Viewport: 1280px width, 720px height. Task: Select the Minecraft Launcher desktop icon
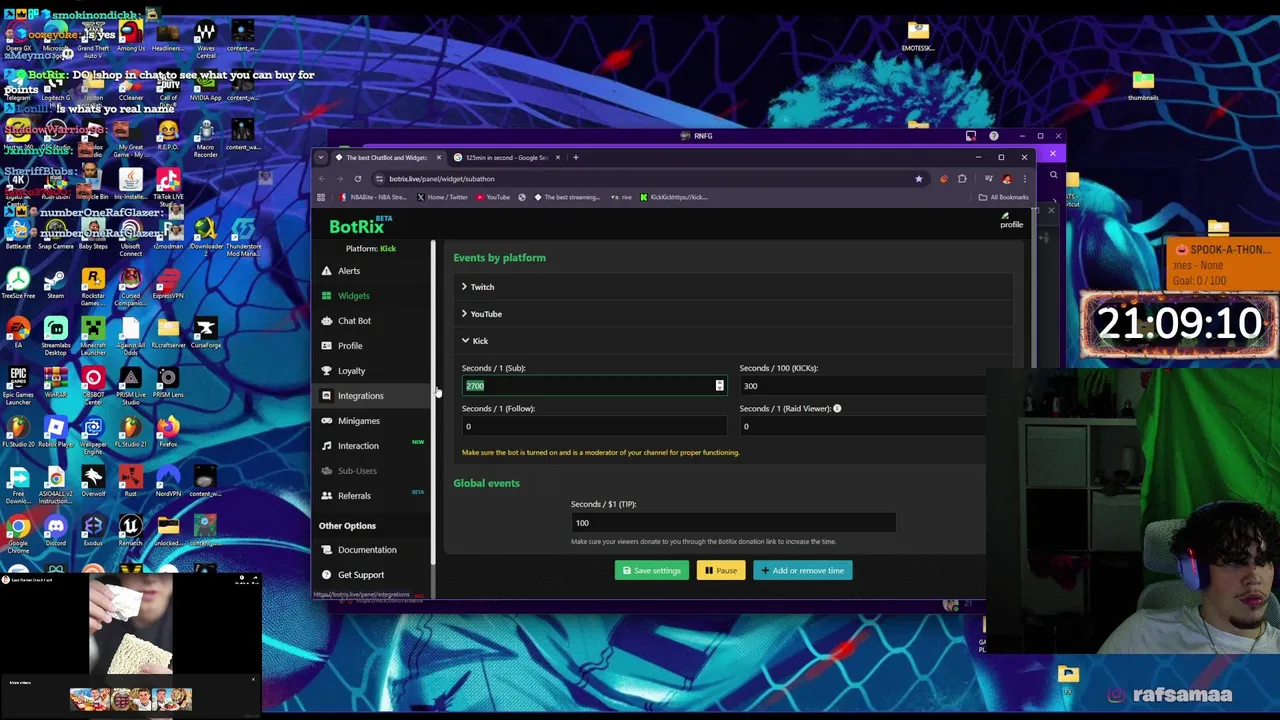[x=93, y=335]
